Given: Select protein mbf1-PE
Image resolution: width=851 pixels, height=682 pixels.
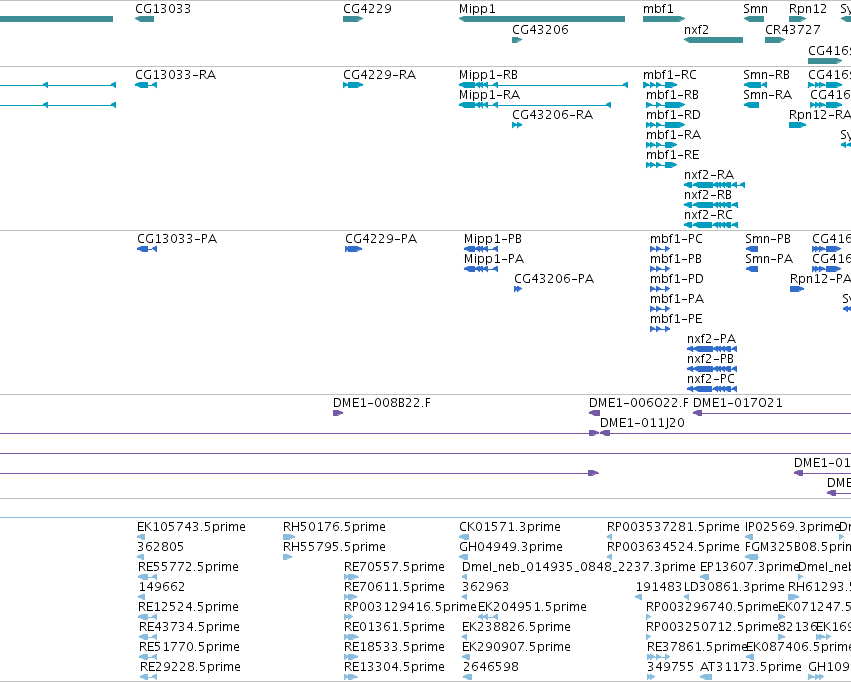Looking at the screenshot, I should pos(660,329).
